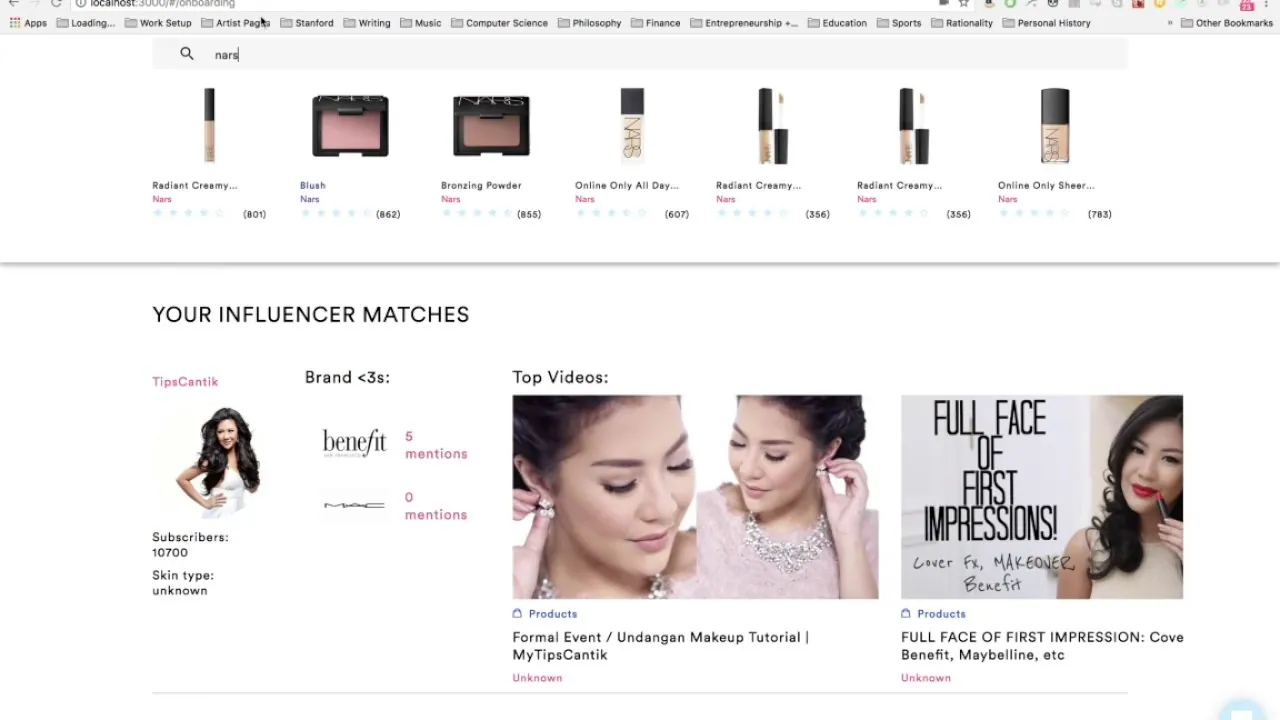Open the Finance bookmark folder
Screen dimensions: 1280x720
tap(655, 23)
